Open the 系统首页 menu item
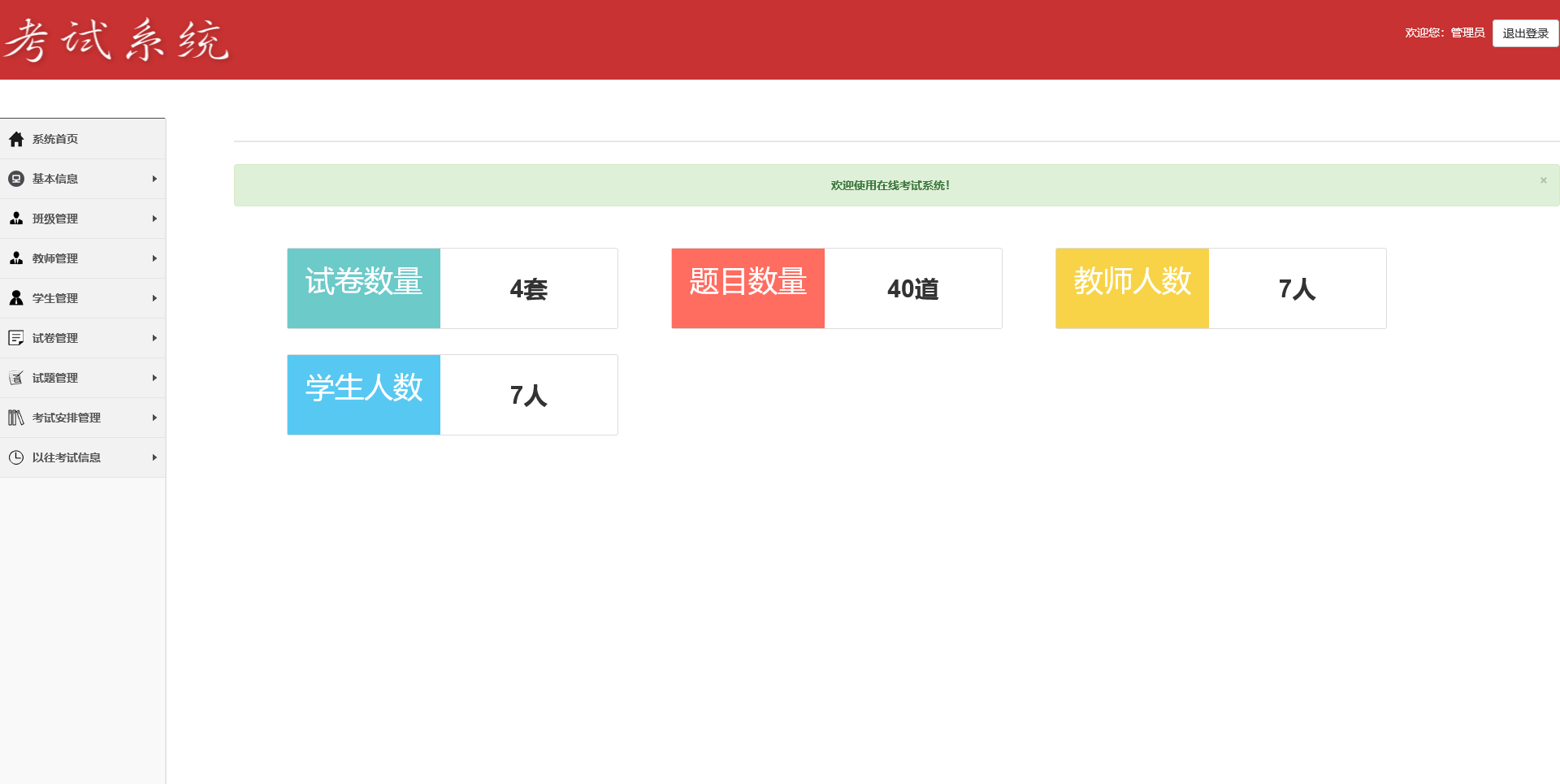 (x=54, y=139)
